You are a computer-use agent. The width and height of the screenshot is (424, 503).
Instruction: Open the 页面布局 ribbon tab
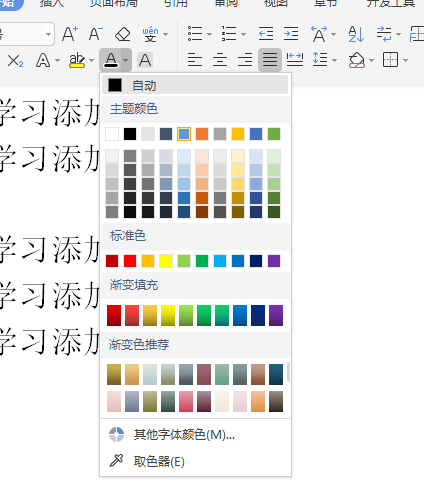[114, 3]
